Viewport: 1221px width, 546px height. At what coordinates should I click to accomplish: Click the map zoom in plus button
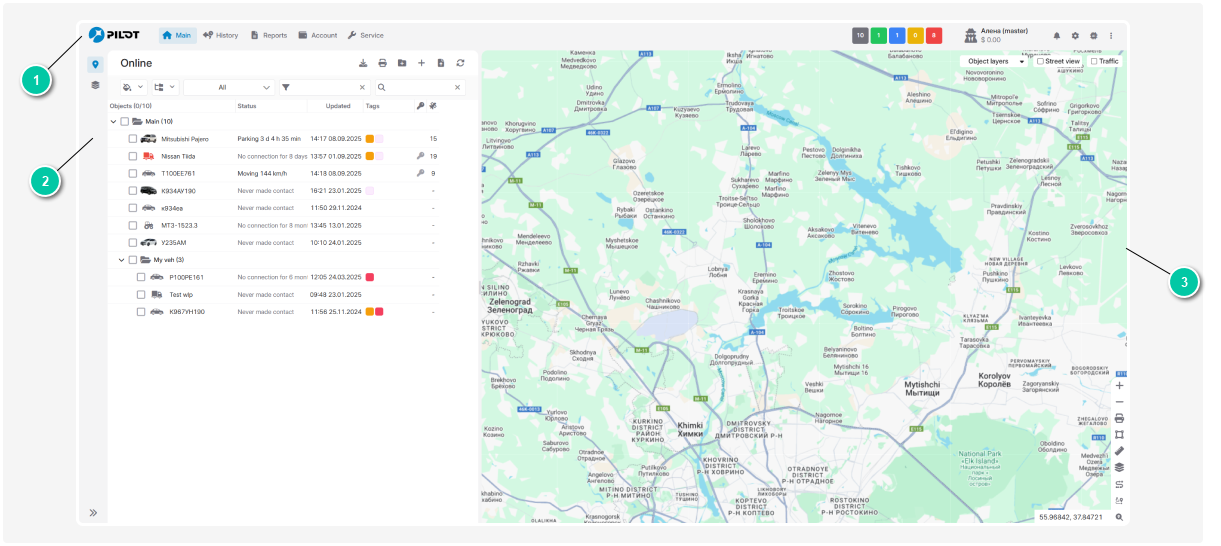point(1119,385)
